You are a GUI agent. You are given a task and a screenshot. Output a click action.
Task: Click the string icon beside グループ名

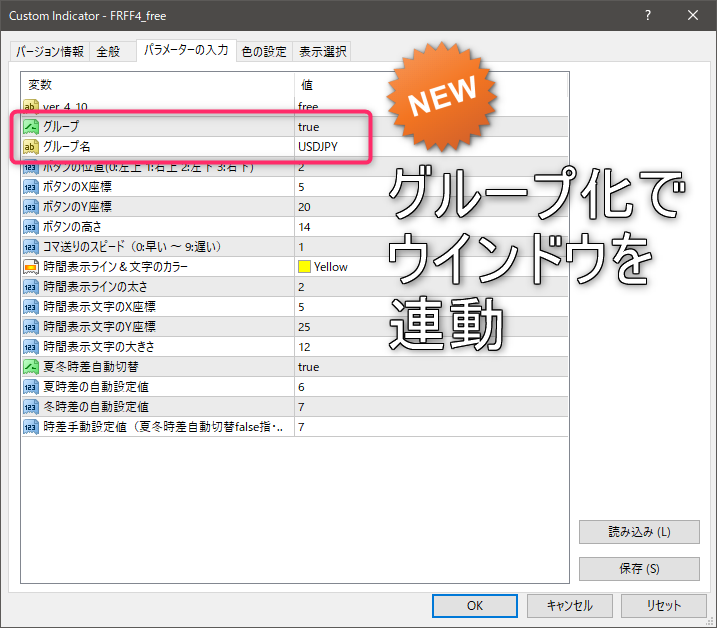click(31, 147)
